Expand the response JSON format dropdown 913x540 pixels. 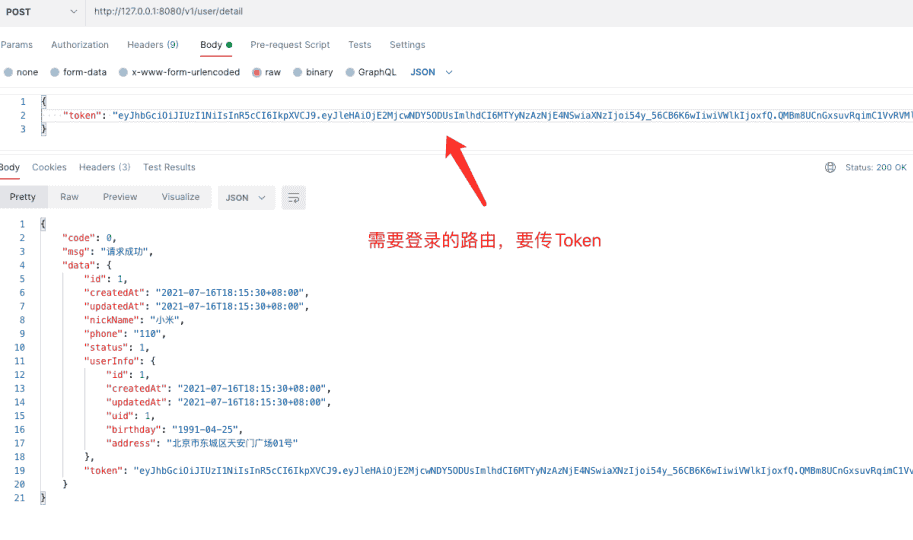pyautogui.click(x=246, y=198)
